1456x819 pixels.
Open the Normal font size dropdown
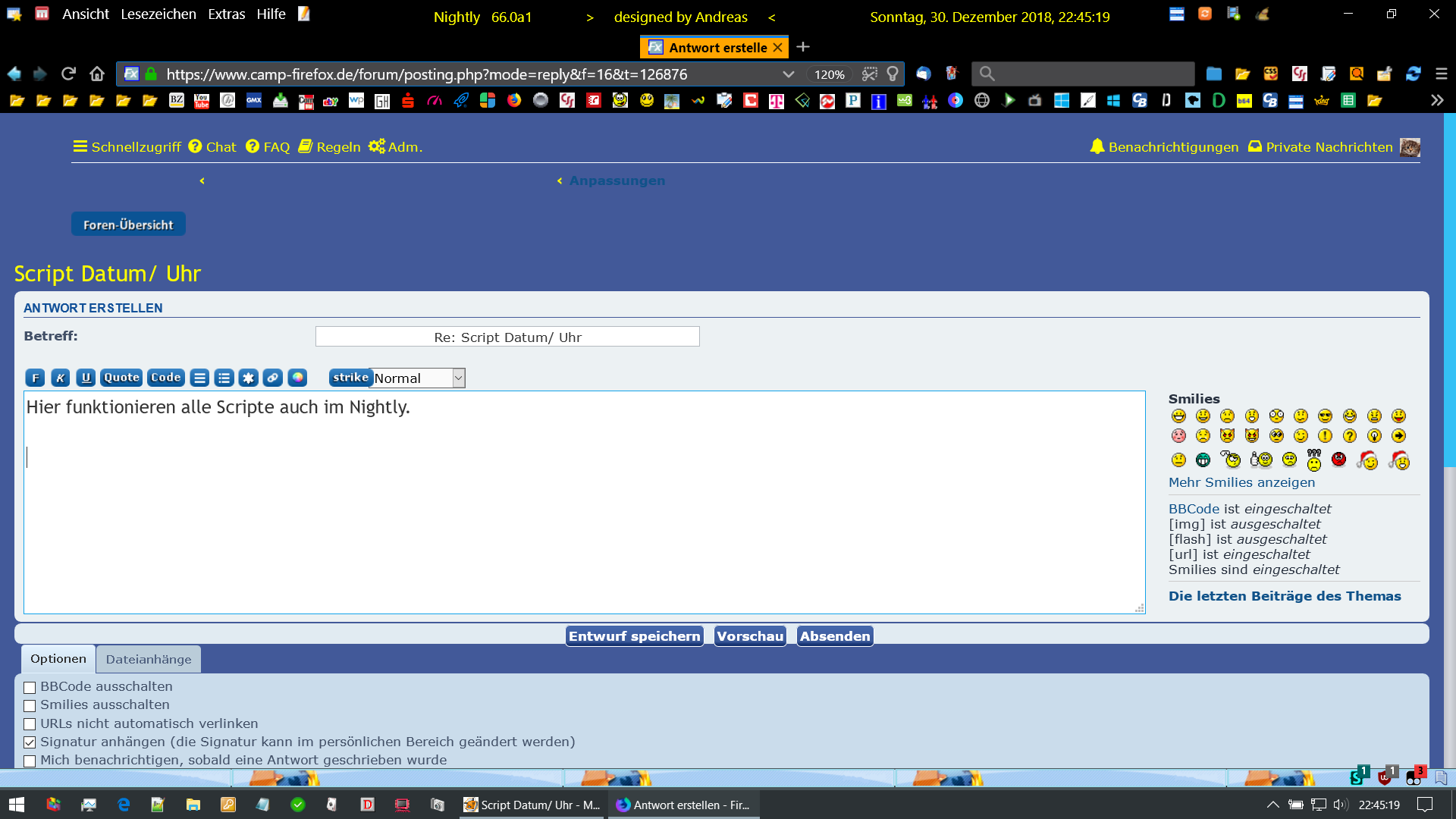(418, 378)
